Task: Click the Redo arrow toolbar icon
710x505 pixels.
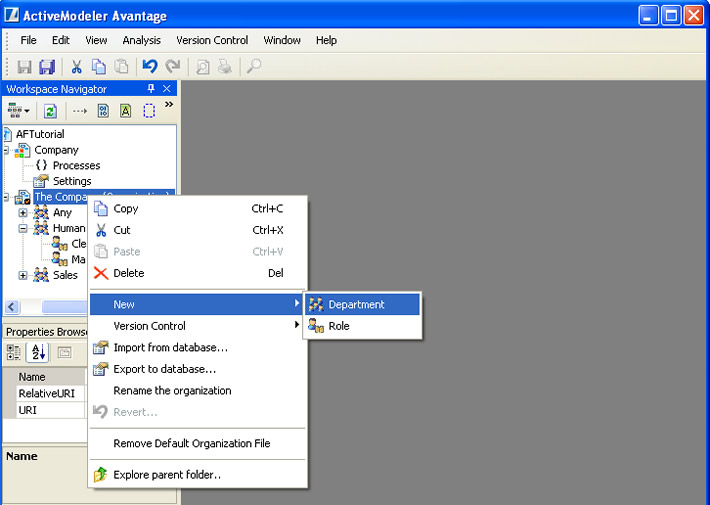Action: [173, 66]
